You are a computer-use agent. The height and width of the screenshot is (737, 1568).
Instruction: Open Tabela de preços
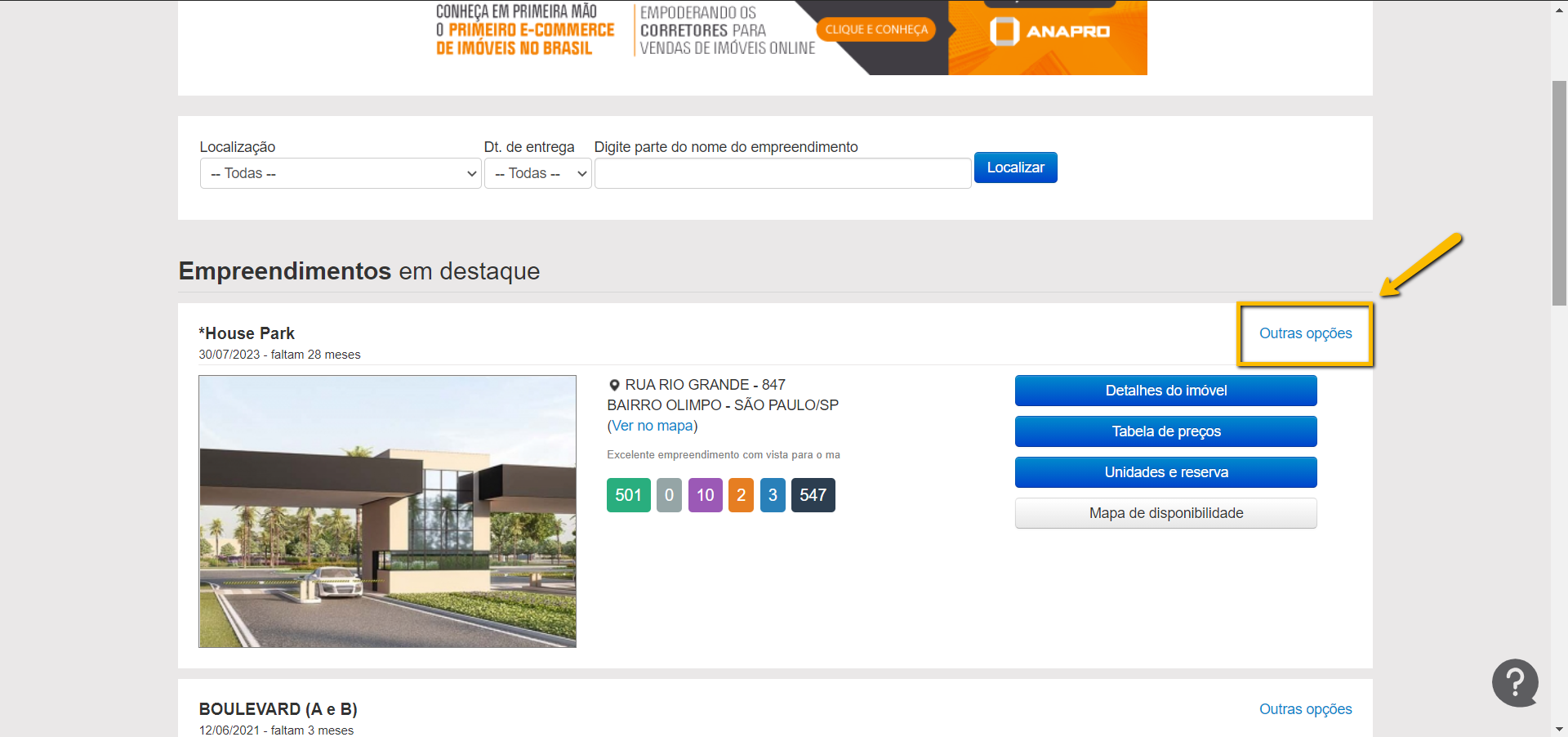pyautogui.click(x=1165, y=431)
